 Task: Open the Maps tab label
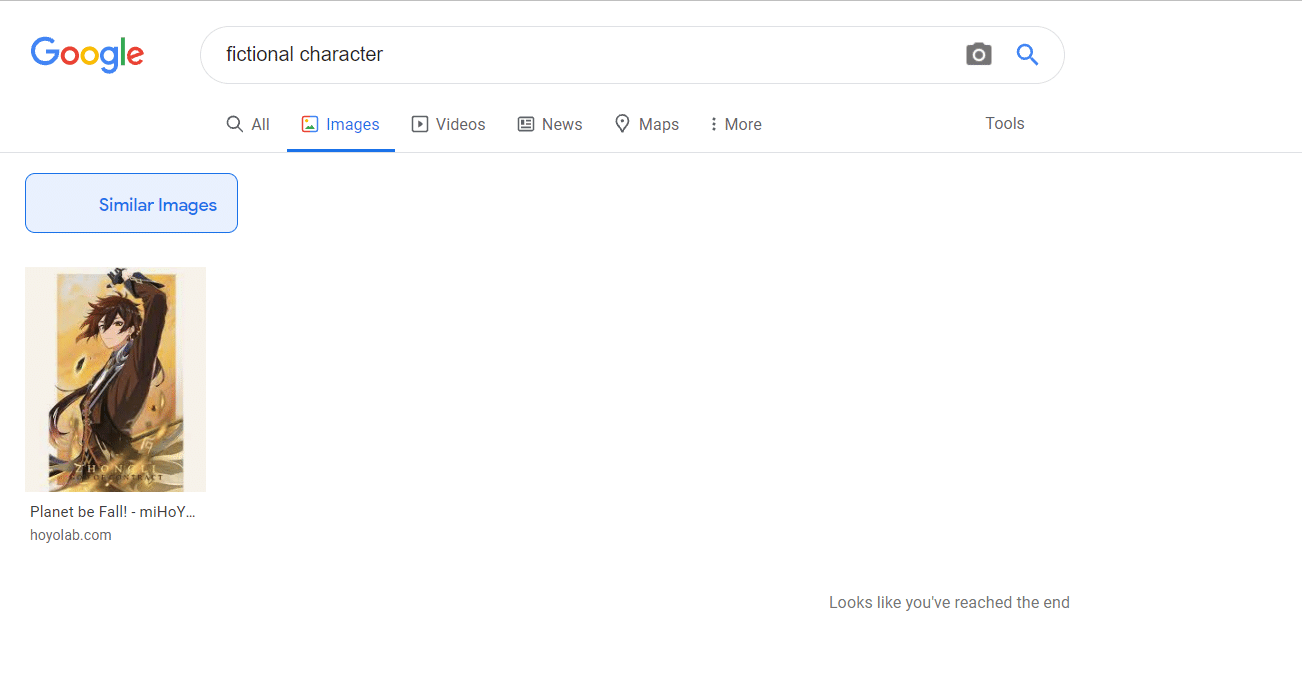tap(658, 124)
